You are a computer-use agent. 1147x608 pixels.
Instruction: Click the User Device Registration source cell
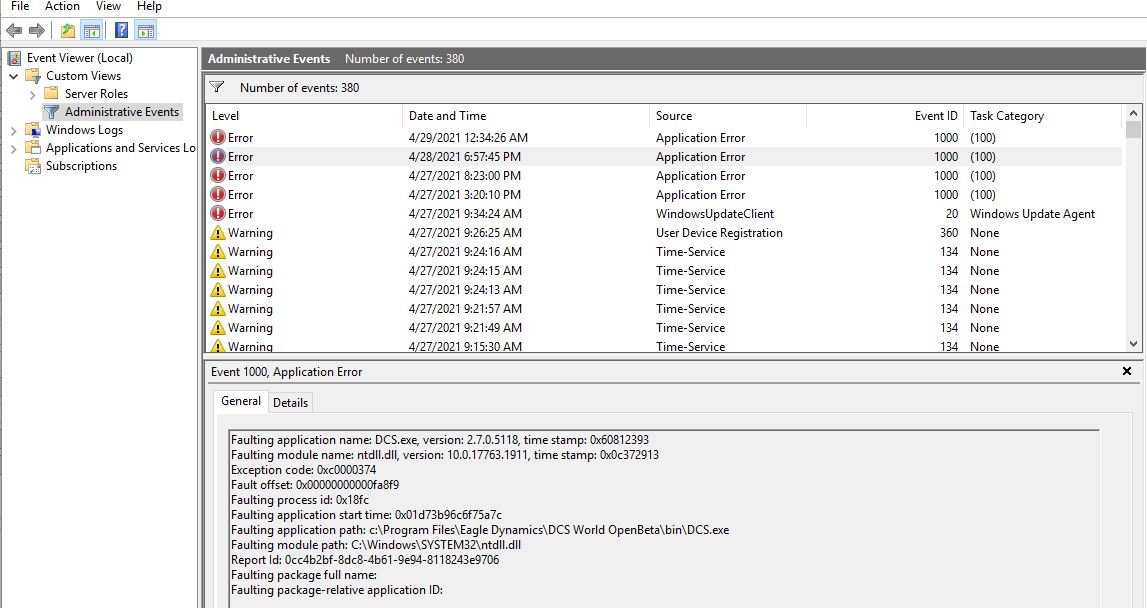pyautogui.click(x=719, y=233)
